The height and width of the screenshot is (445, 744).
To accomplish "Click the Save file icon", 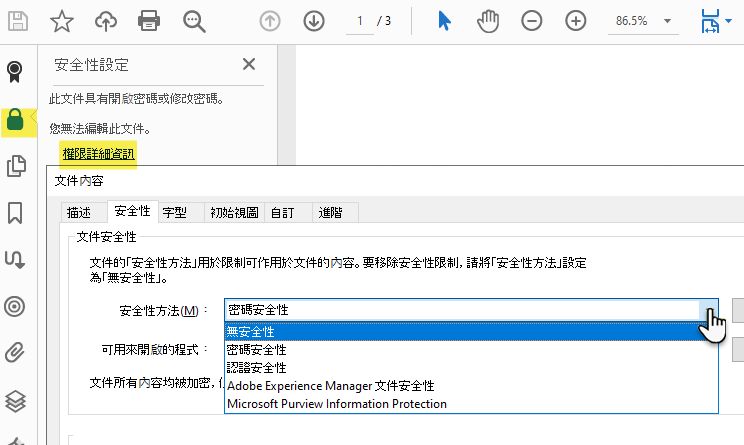I will point(18,21).
